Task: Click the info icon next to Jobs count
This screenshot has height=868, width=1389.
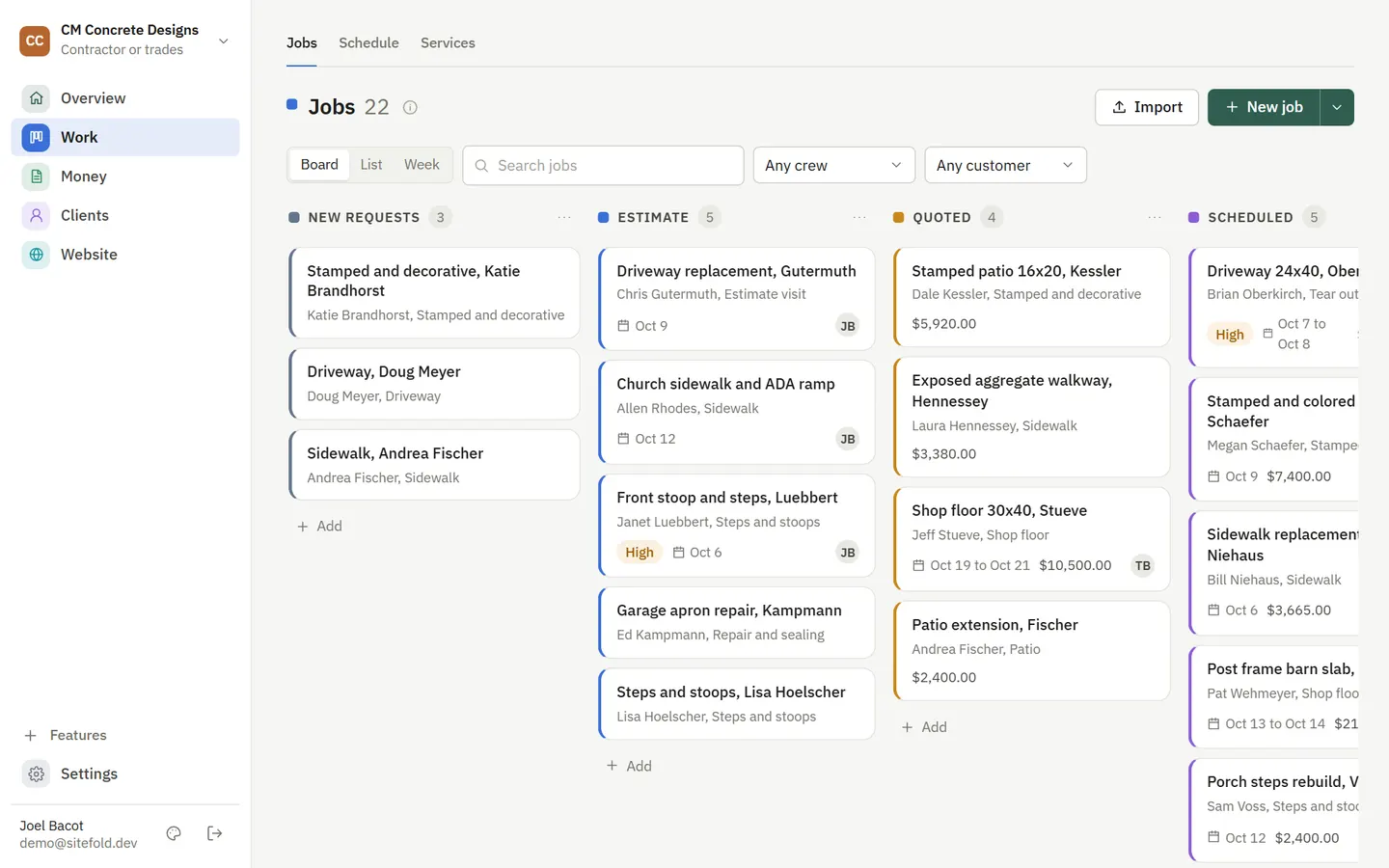Action: pos(410,107)
